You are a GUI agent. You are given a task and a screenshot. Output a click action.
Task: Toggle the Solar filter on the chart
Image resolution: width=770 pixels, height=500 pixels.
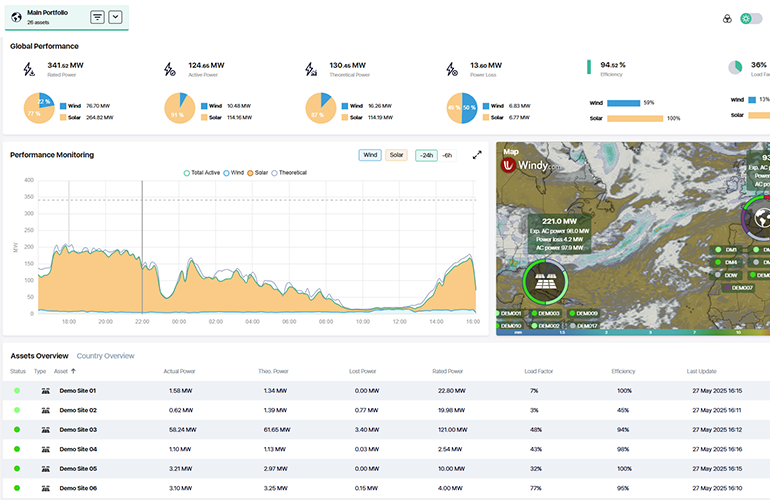coord(397,155)
